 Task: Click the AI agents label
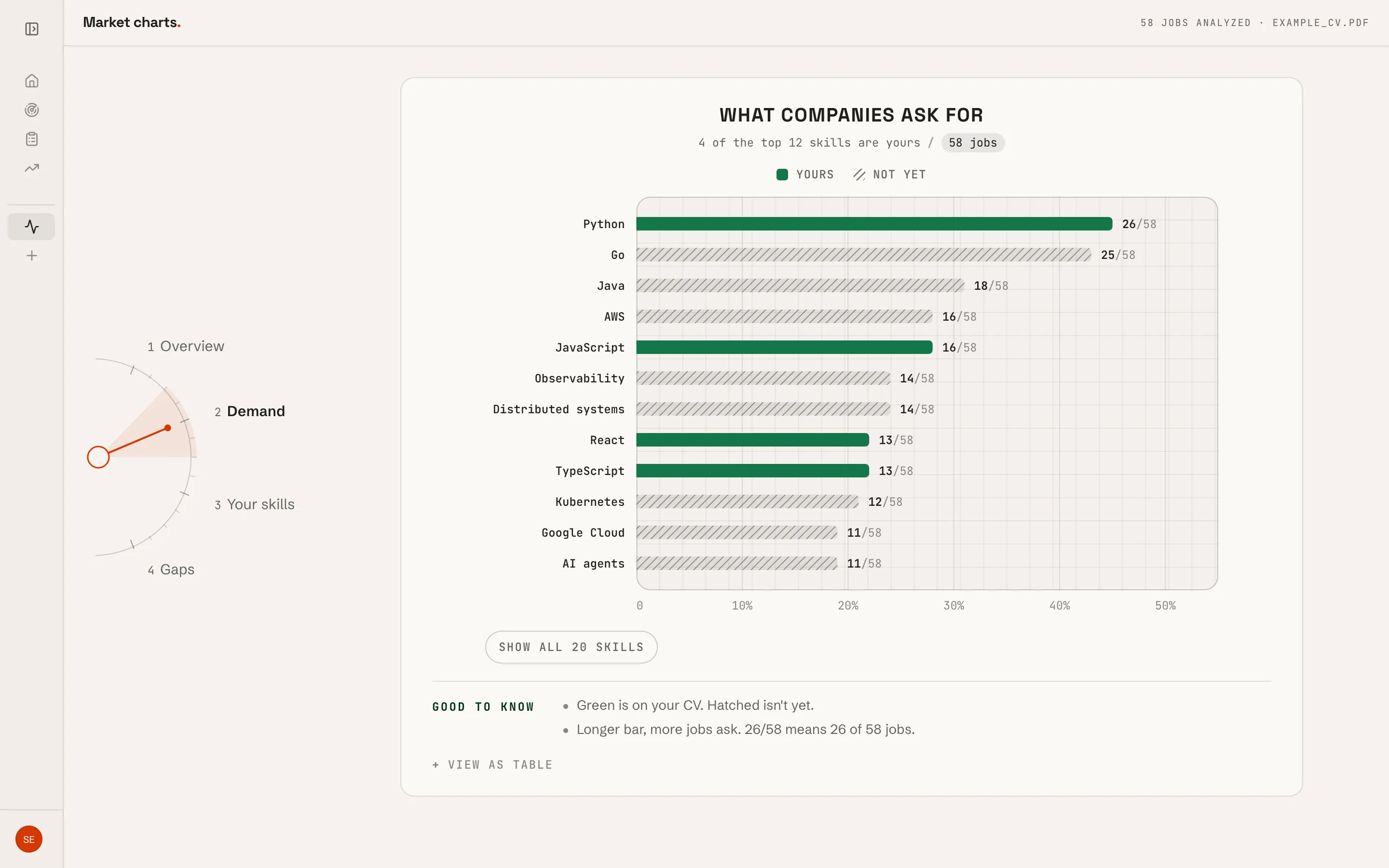[x=594, y=564]
